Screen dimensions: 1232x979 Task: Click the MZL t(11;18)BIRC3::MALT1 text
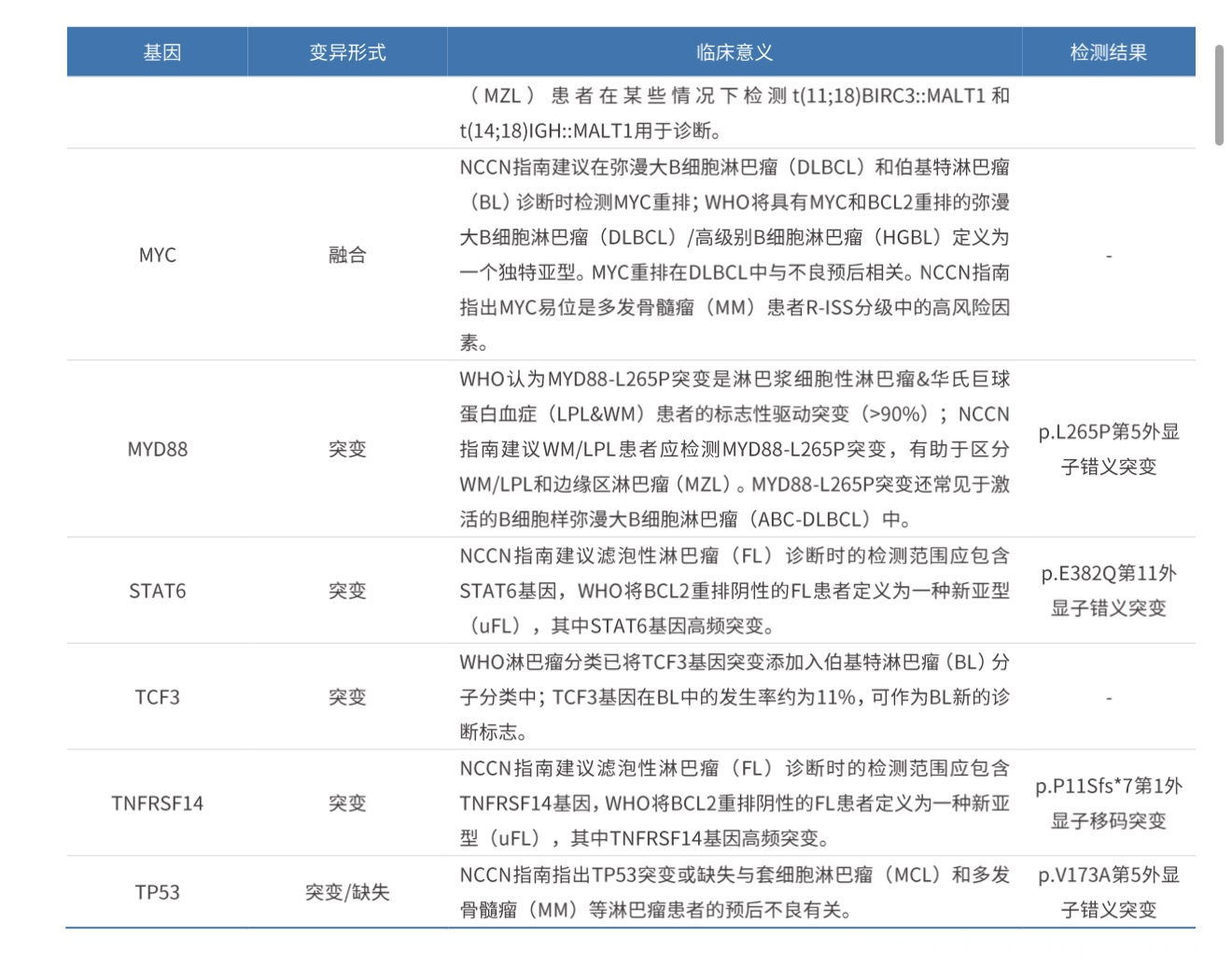[x=735, y=113]
